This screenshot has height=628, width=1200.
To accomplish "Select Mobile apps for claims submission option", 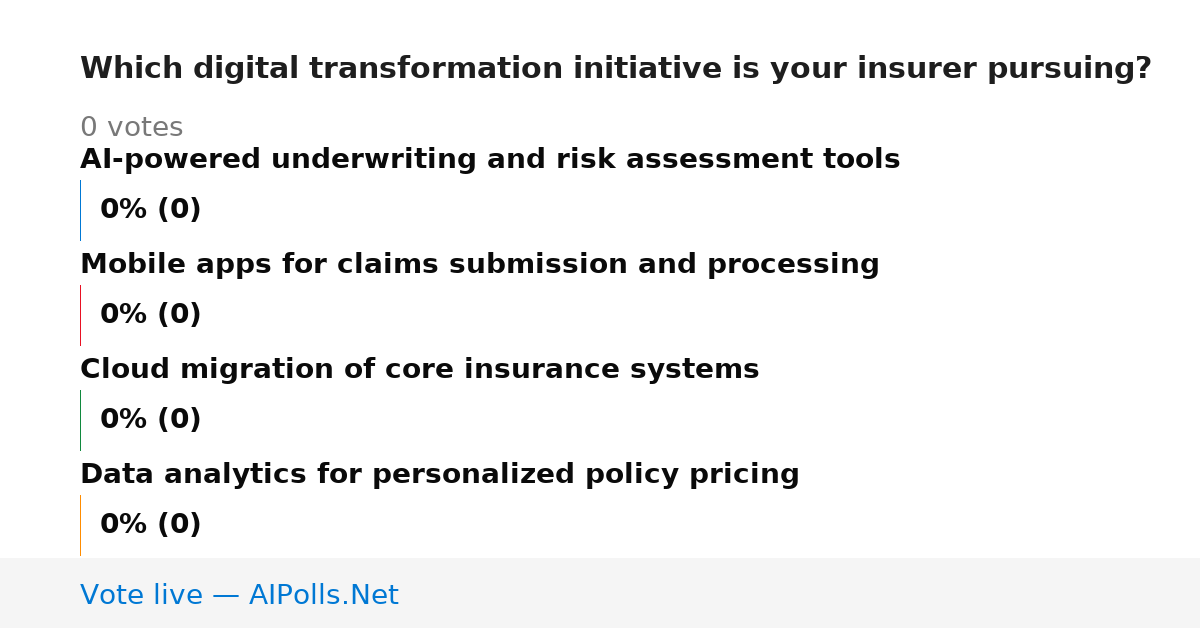I will 480,265.
